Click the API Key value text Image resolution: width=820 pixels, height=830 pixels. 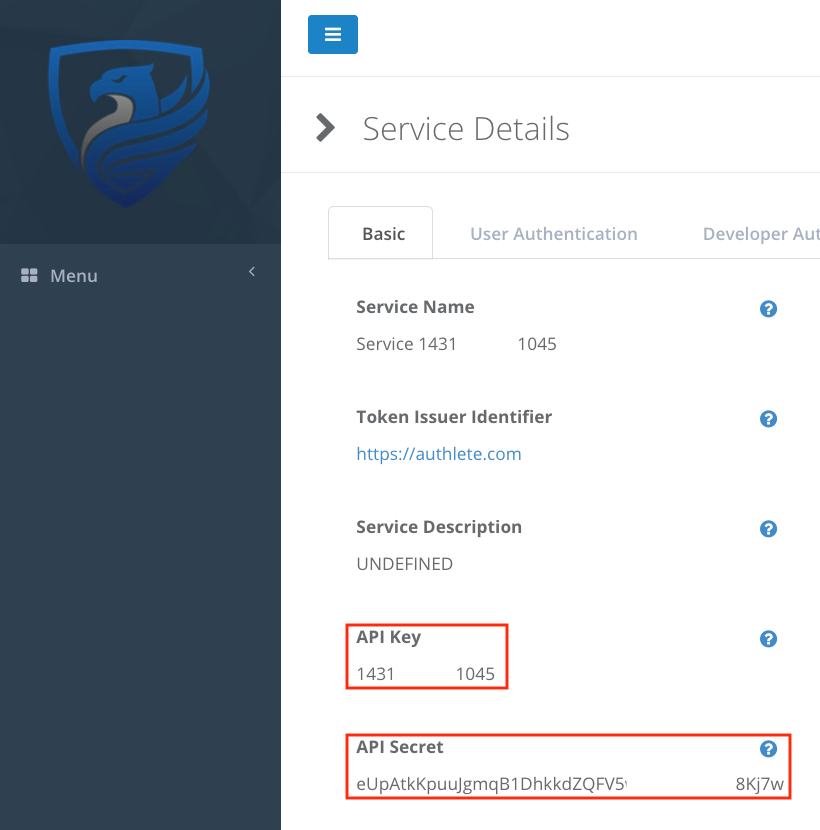[425, 674]
